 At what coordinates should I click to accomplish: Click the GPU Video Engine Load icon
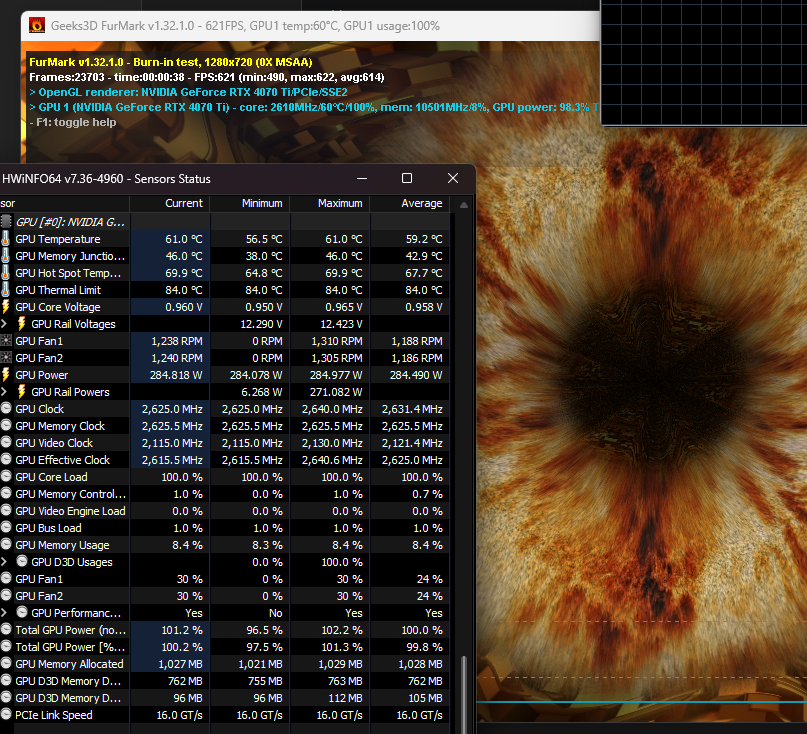[x=6, y=510]
